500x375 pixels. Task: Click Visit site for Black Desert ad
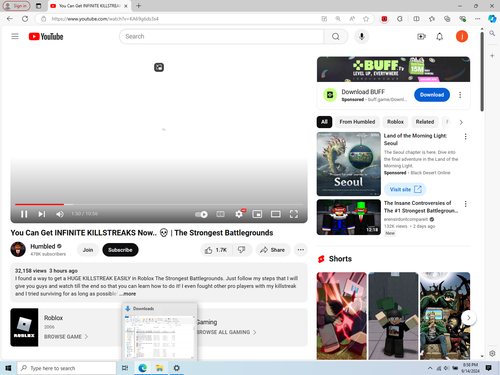click(x=405, y=189)
